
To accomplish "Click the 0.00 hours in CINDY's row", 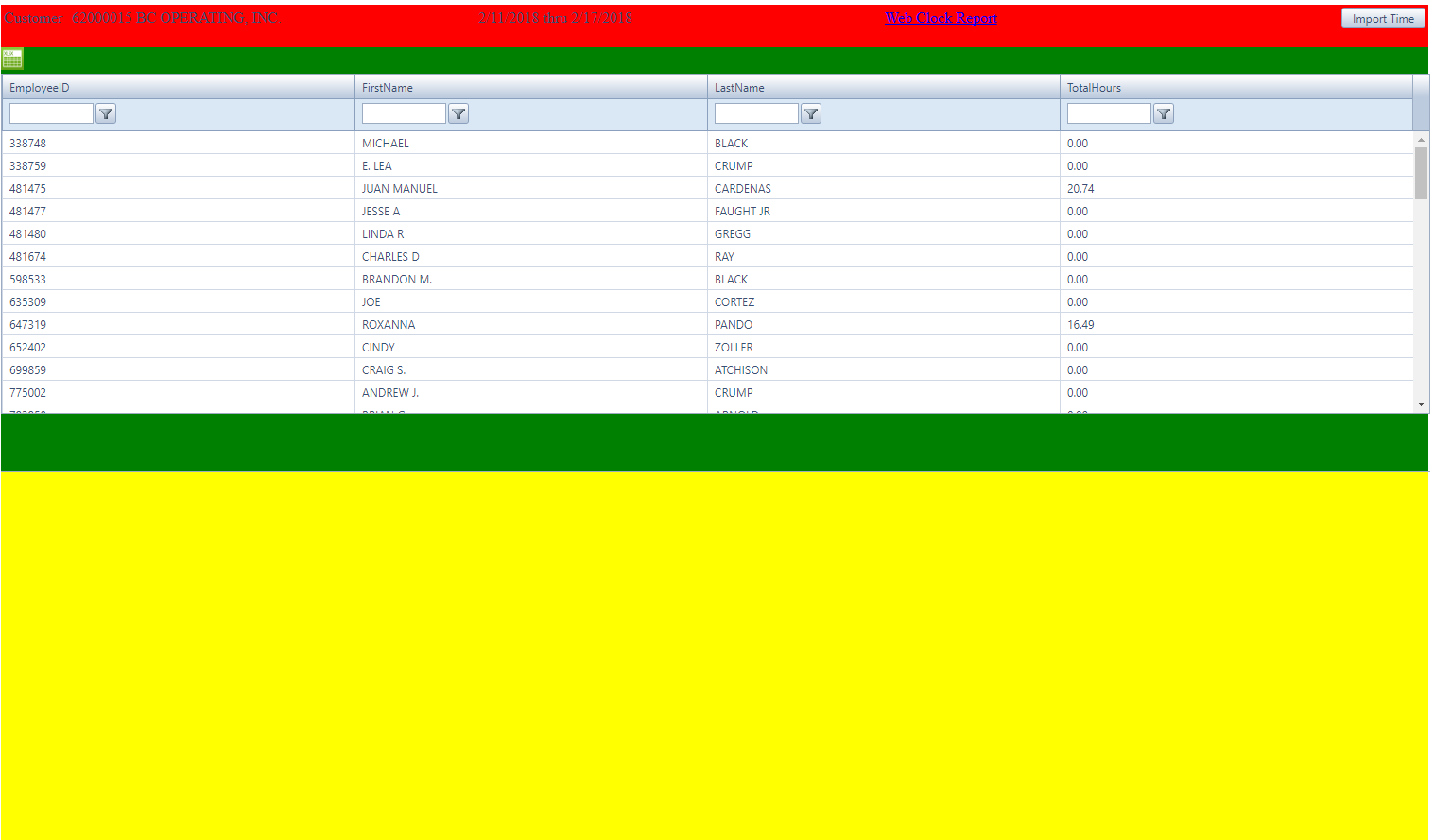I will (1078, 348).
